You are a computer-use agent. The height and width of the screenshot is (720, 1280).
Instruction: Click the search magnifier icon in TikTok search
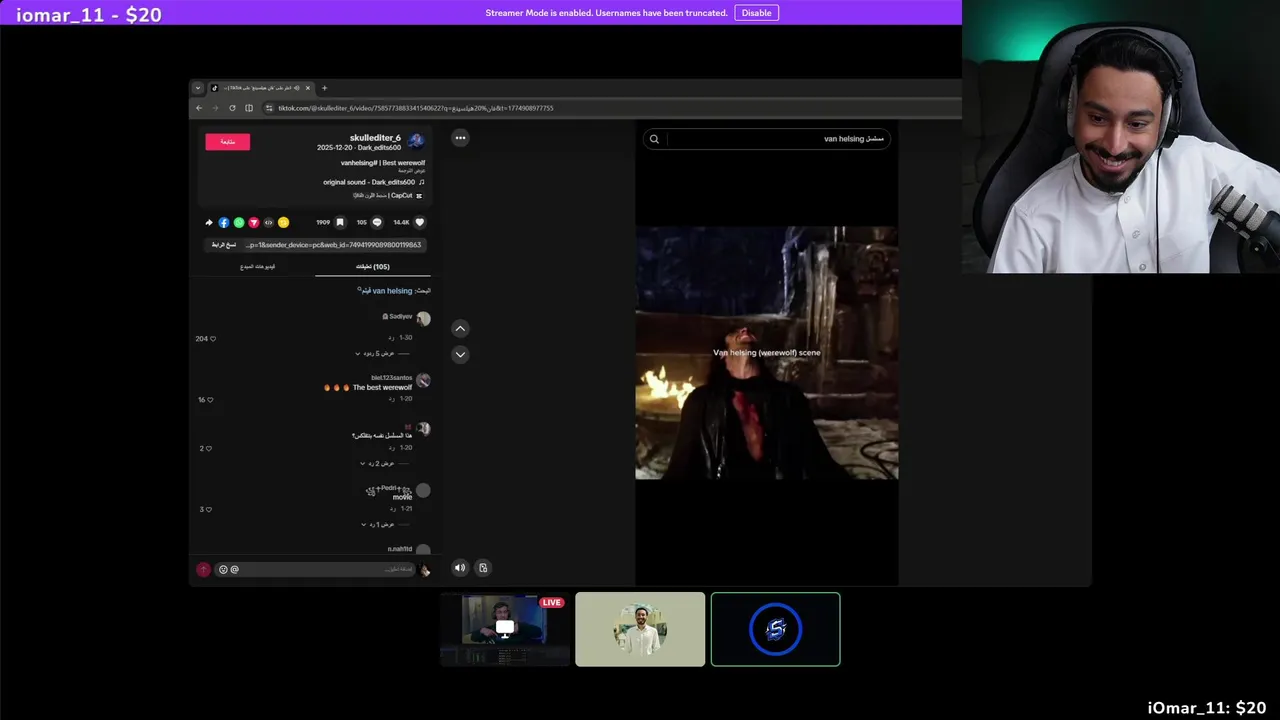[654, 139]
